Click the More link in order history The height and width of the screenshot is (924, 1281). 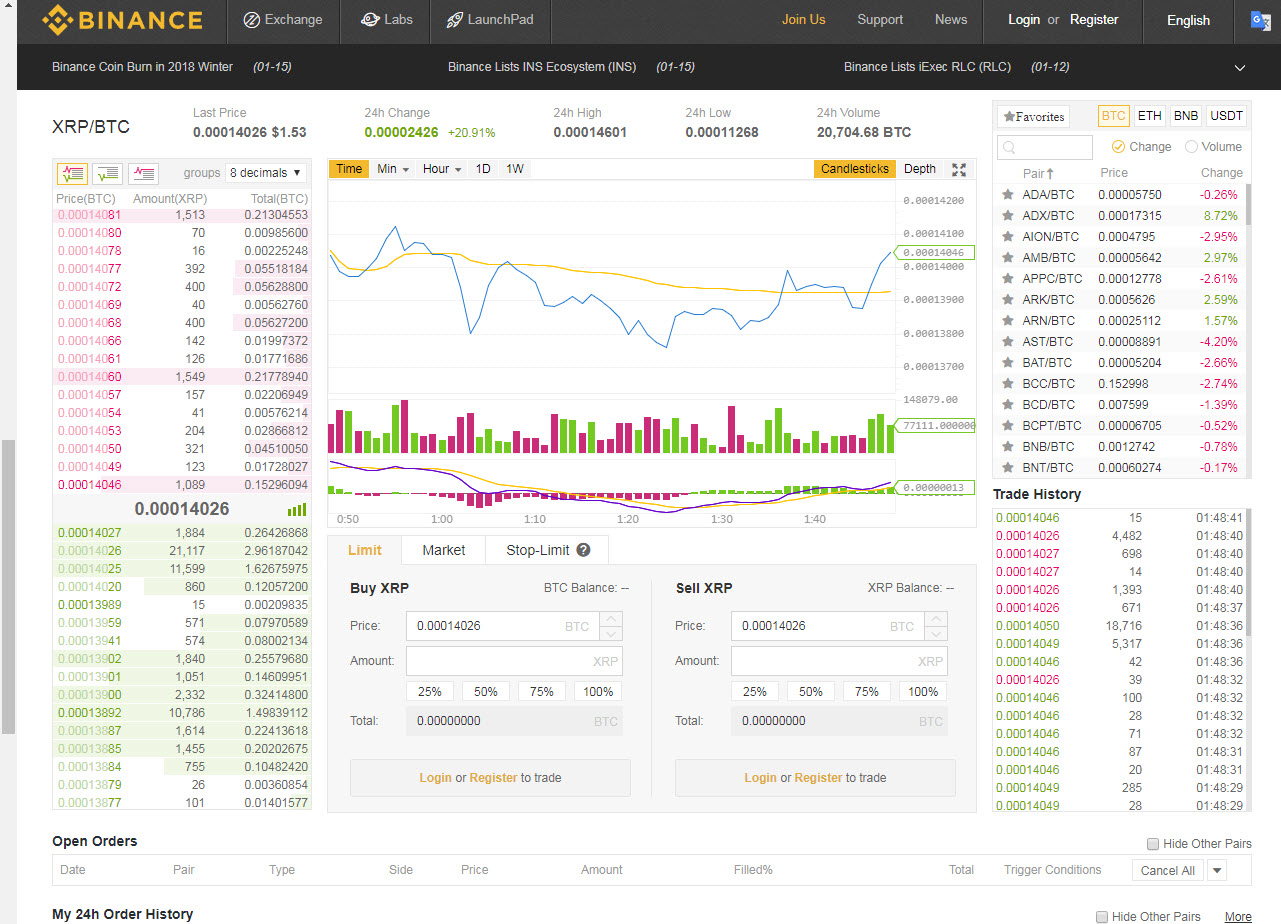click(x=1238, y=917)
